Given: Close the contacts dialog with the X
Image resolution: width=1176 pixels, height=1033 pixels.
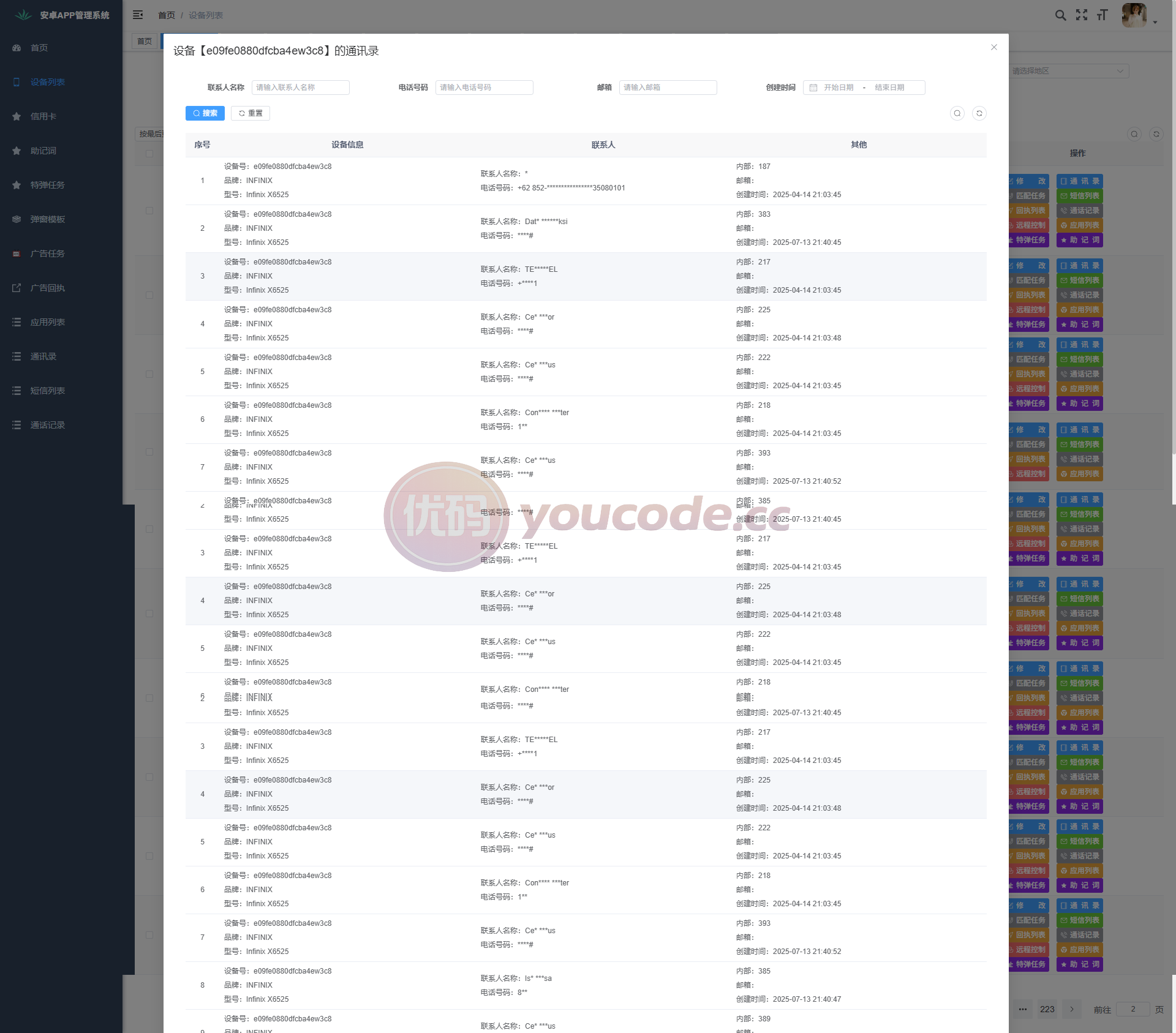Looking at the screenshot, I should click(994, 47).
